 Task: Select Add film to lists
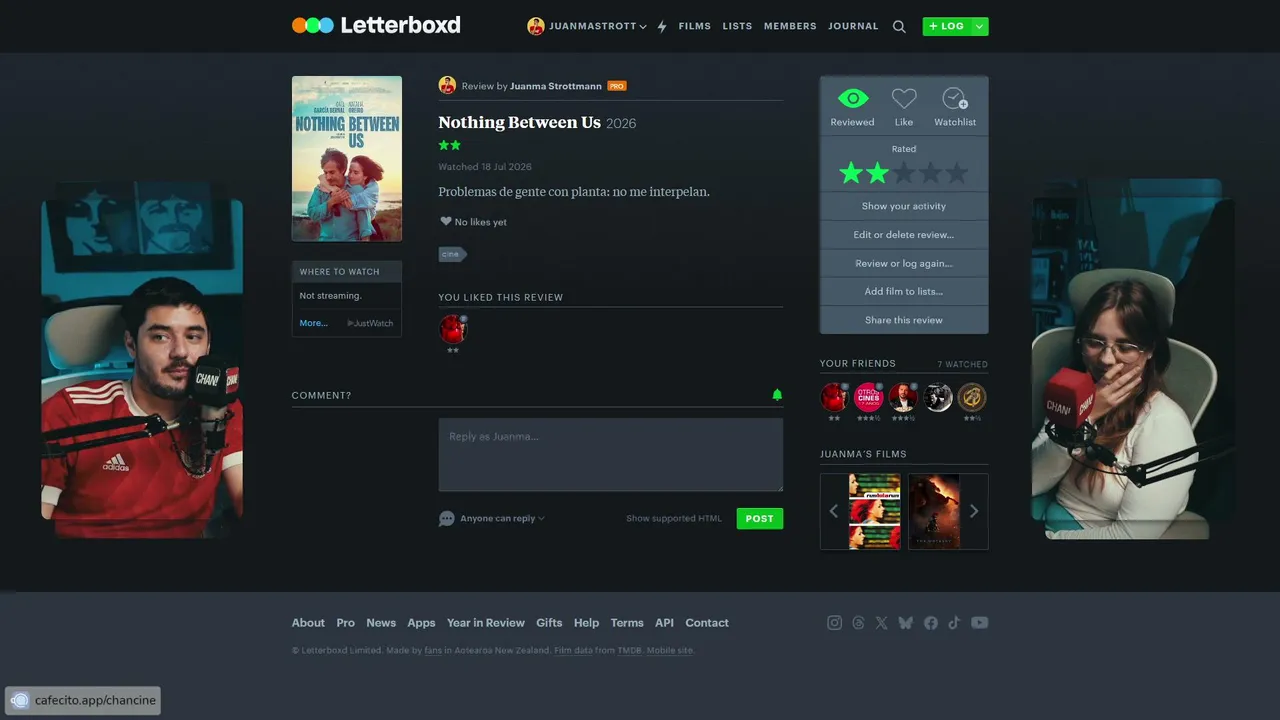pos(904,292)
